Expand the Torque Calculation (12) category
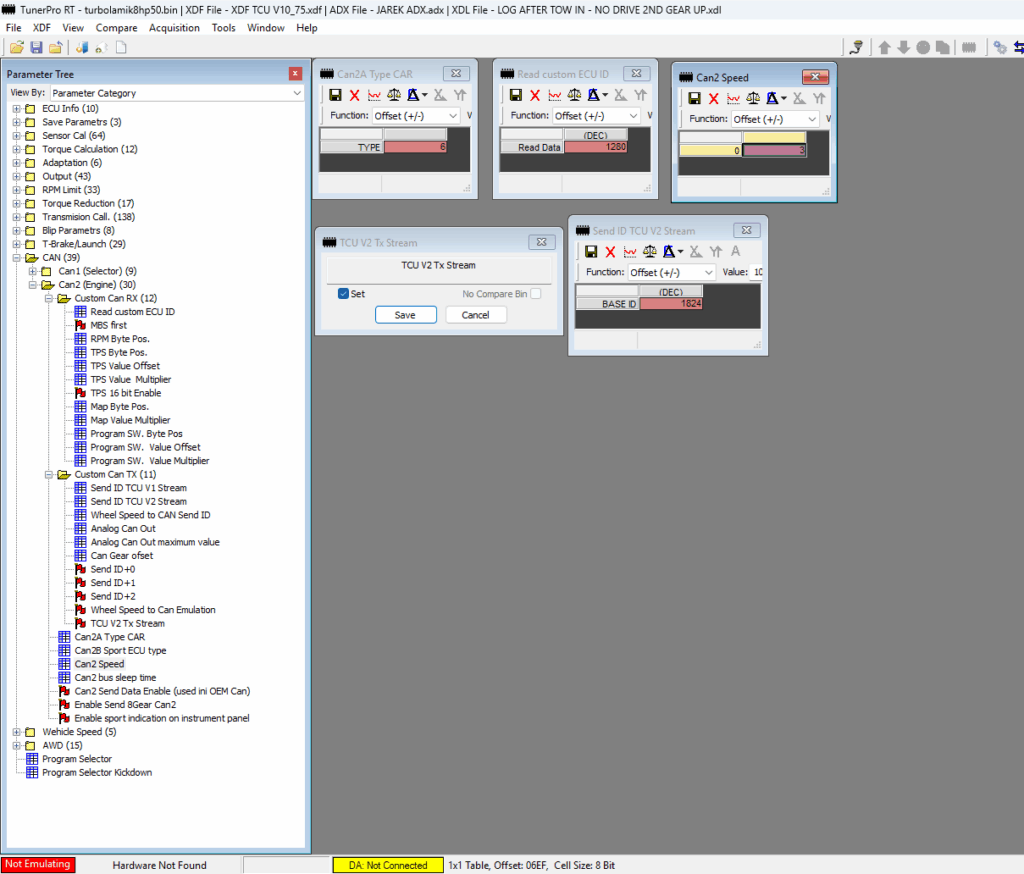 (16, 149)
